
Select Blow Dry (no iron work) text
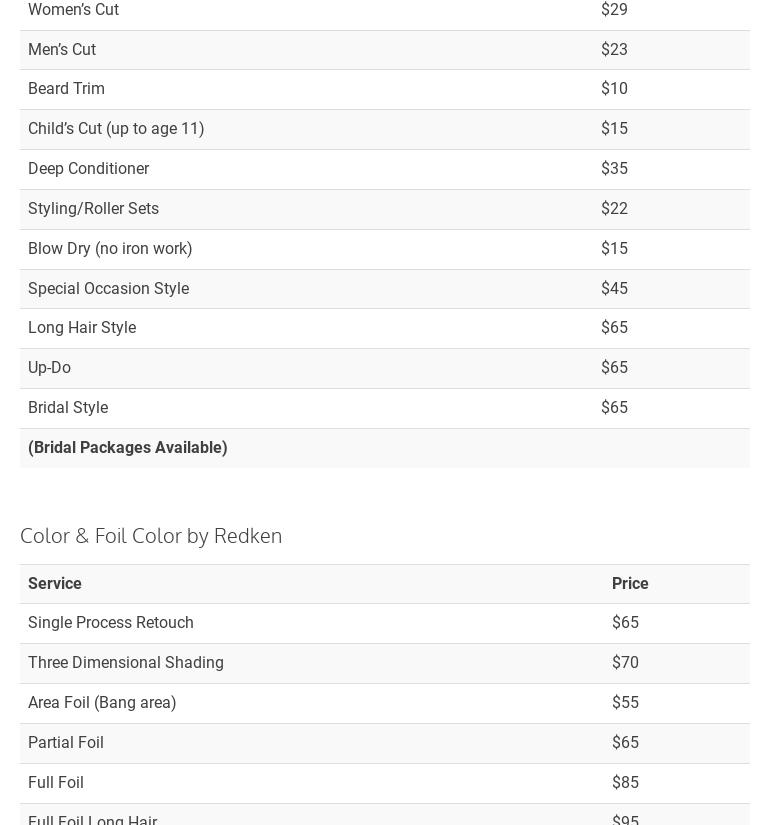coord(110,249)
